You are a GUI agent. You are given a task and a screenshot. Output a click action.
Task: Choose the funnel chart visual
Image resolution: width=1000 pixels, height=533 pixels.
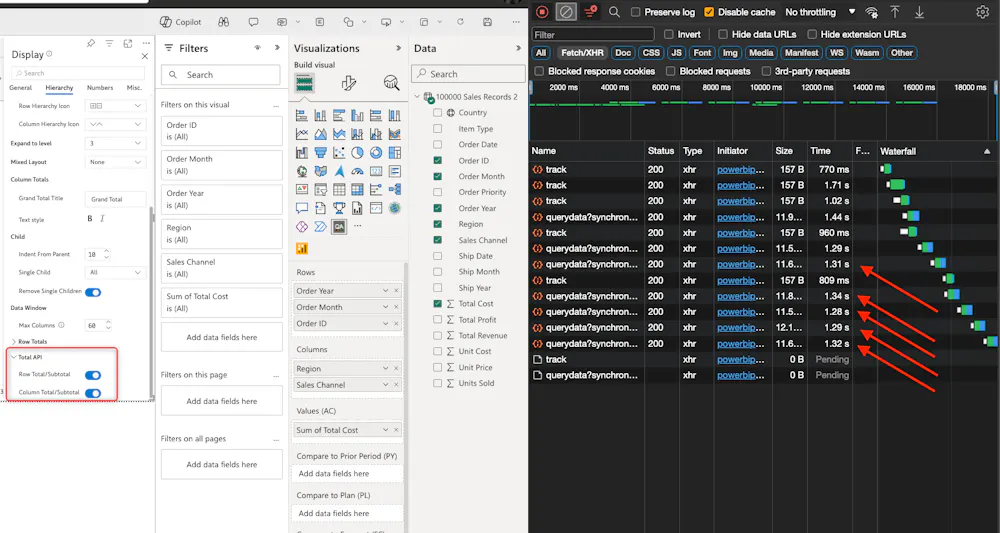point(320,152)
